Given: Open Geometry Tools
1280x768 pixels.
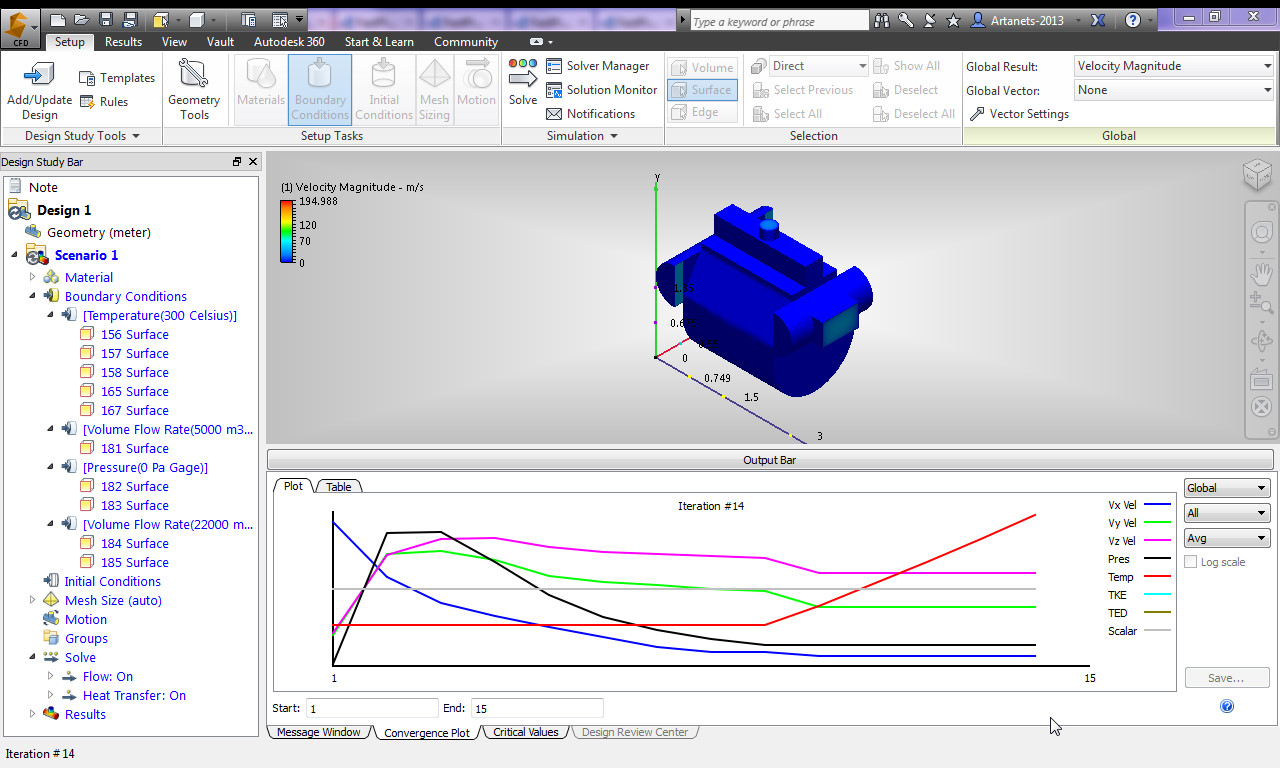Looking at the screenshot, I should (194, 90).
